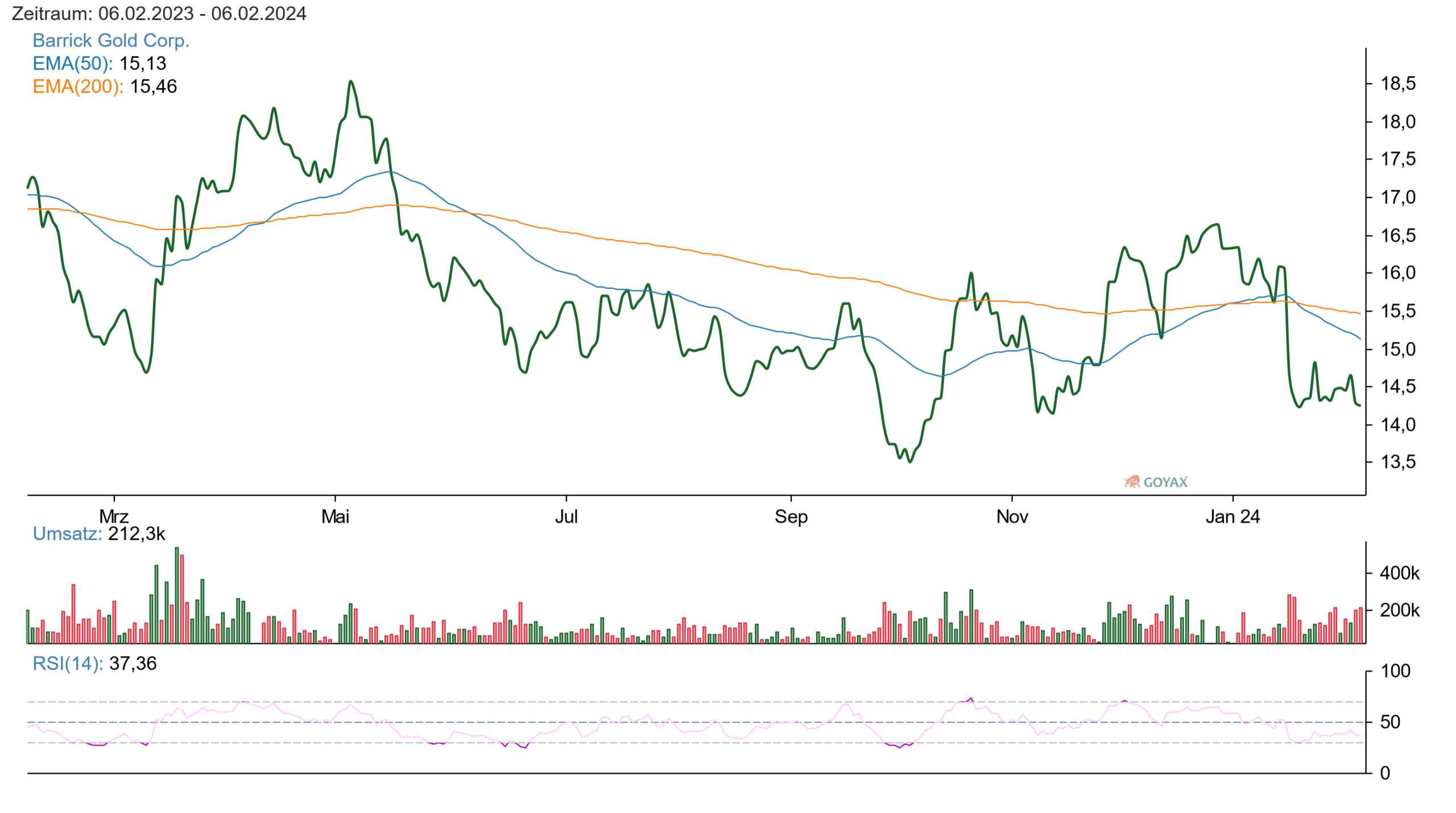Click the 17,0 price axis label

coord(1399,197)
